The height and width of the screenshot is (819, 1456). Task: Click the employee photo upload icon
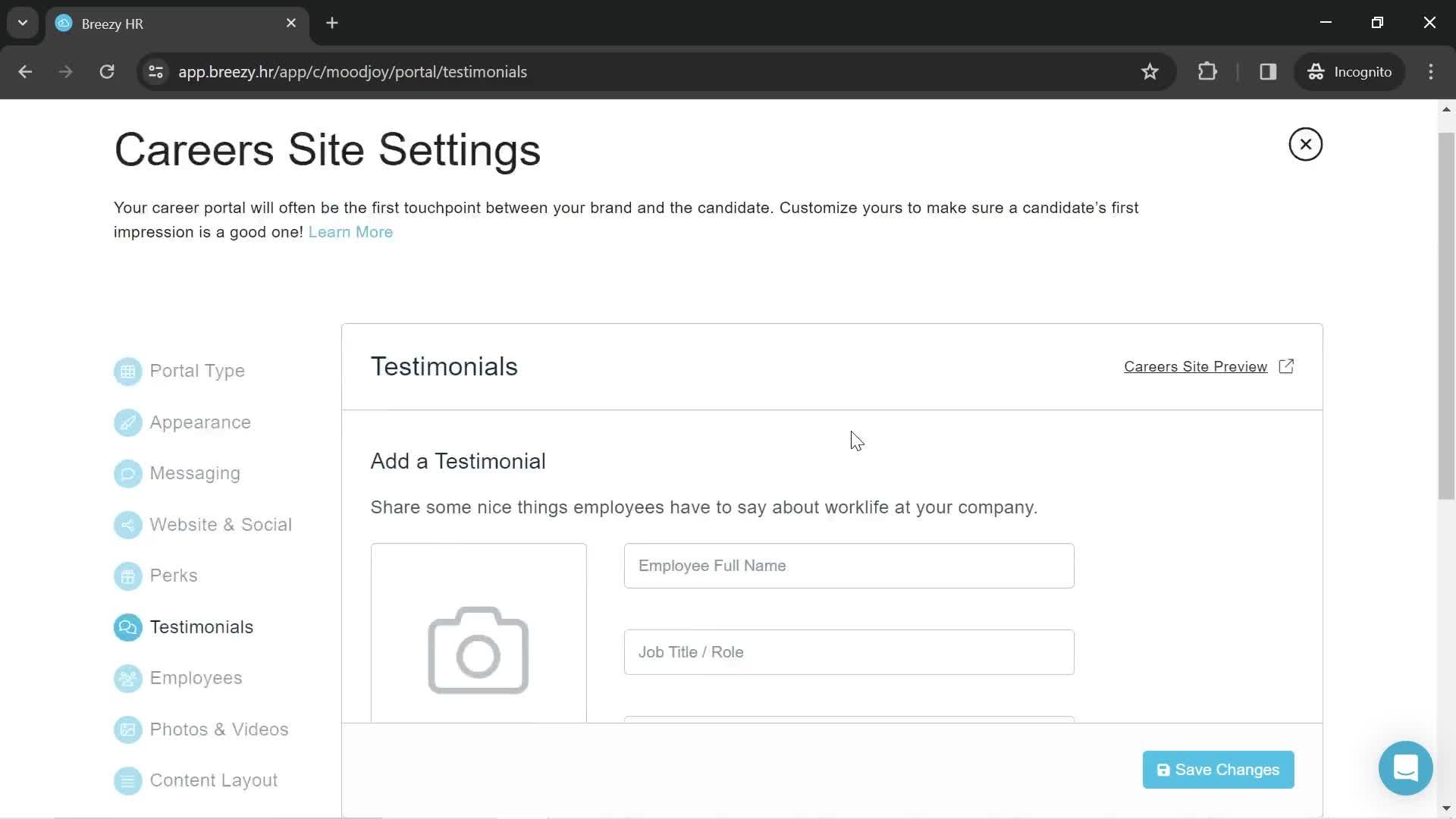coord(478,651)
